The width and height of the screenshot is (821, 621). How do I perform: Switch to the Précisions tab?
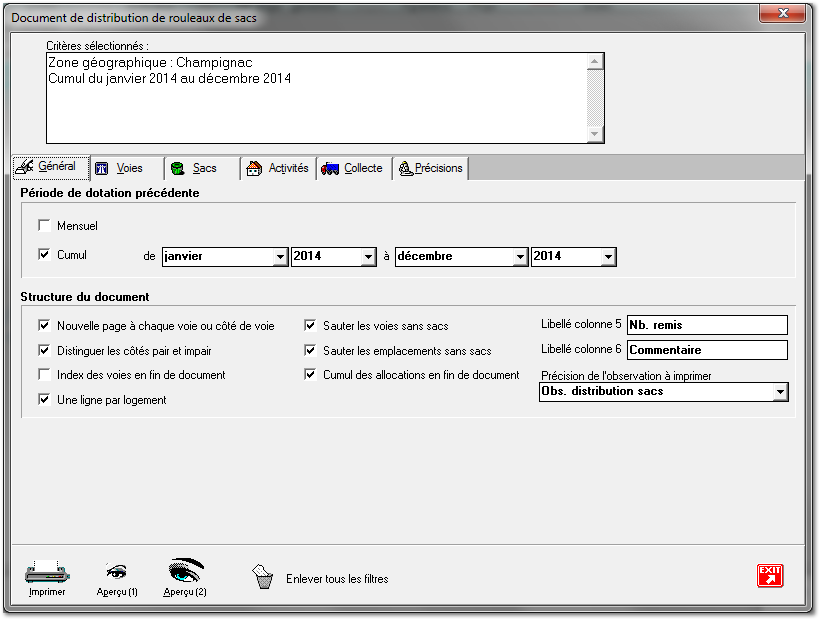(430, 168)
